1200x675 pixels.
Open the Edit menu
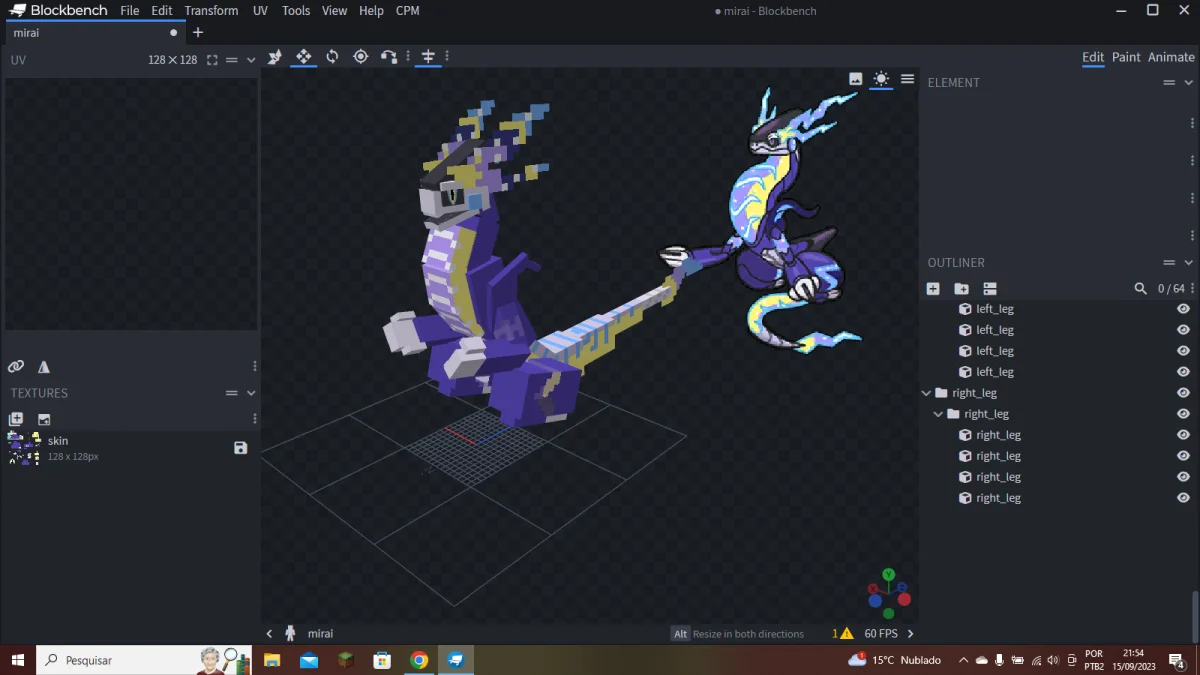point(162,10)
